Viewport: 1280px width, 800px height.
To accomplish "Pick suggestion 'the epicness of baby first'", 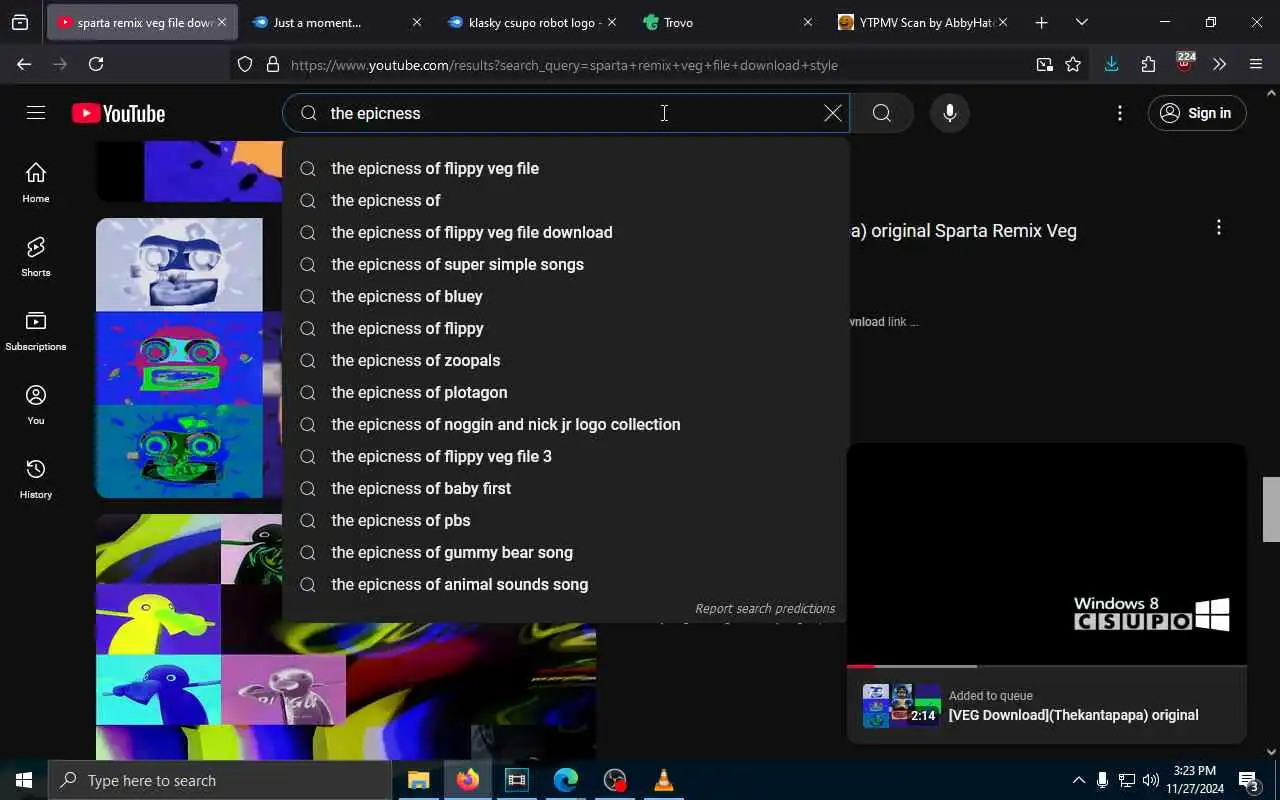I will [x=565, y=488].
